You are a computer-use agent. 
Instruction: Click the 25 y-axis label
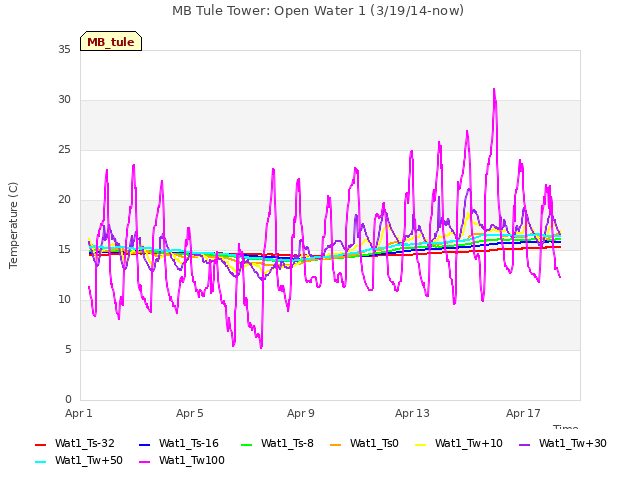64,150
